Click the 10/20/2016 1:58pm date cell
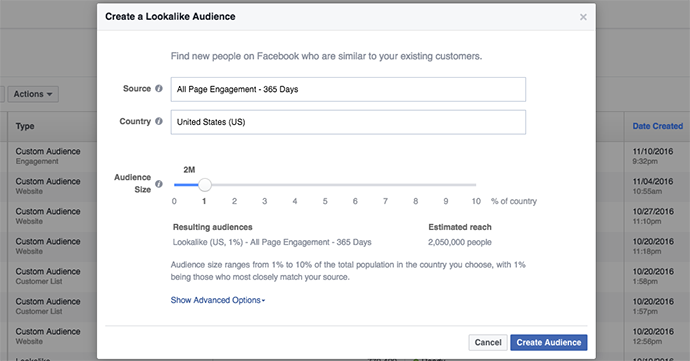This screenshot has width=690, height=361. coord(653,276)
